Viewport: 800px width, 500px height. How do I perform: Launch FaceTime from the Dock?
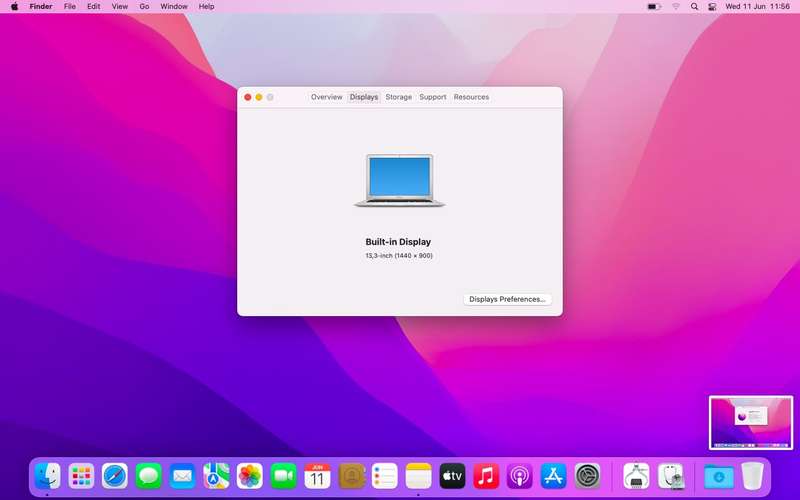click(283, 476)
